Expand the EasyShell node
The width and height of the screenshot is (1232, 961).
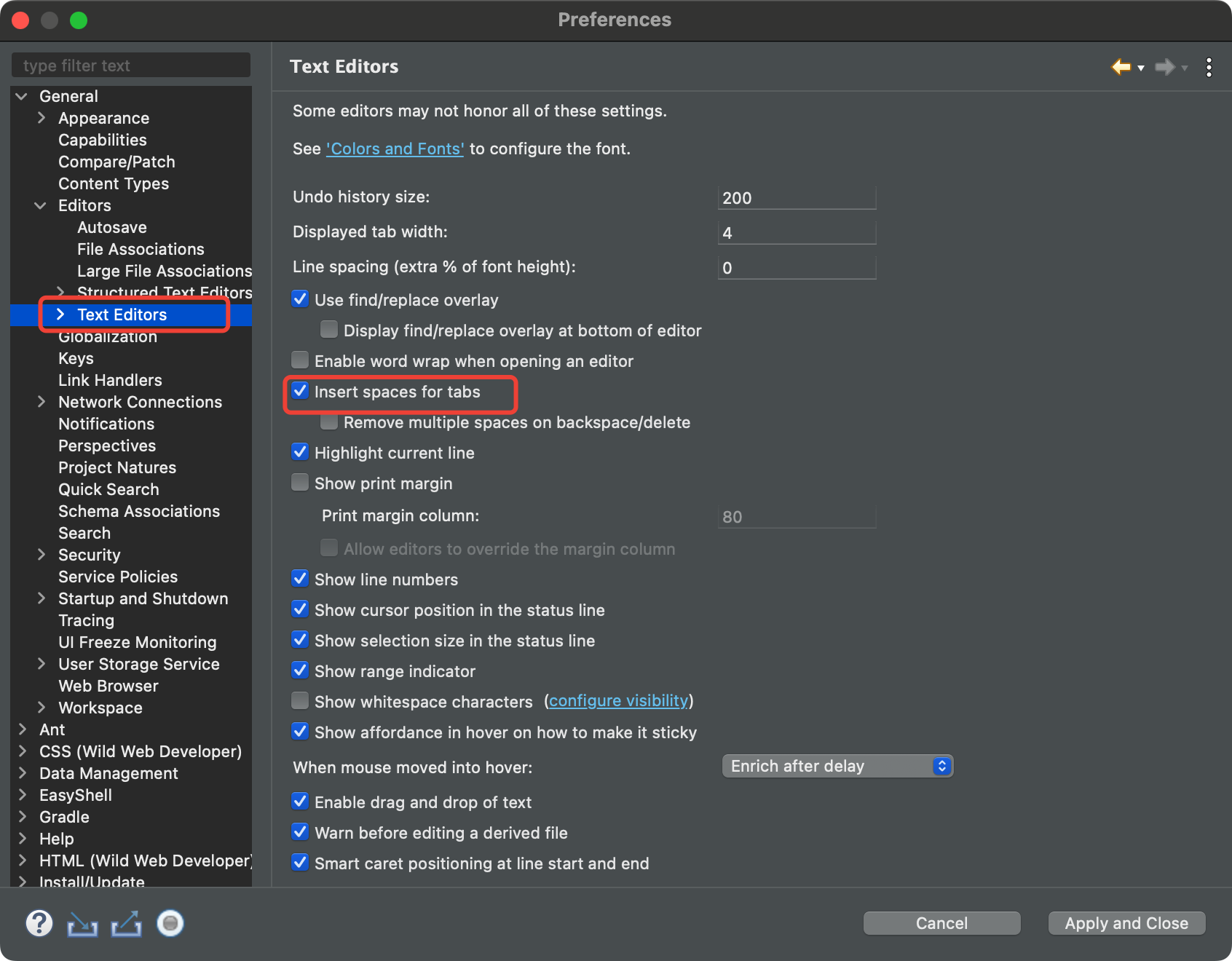pos(23,795)
